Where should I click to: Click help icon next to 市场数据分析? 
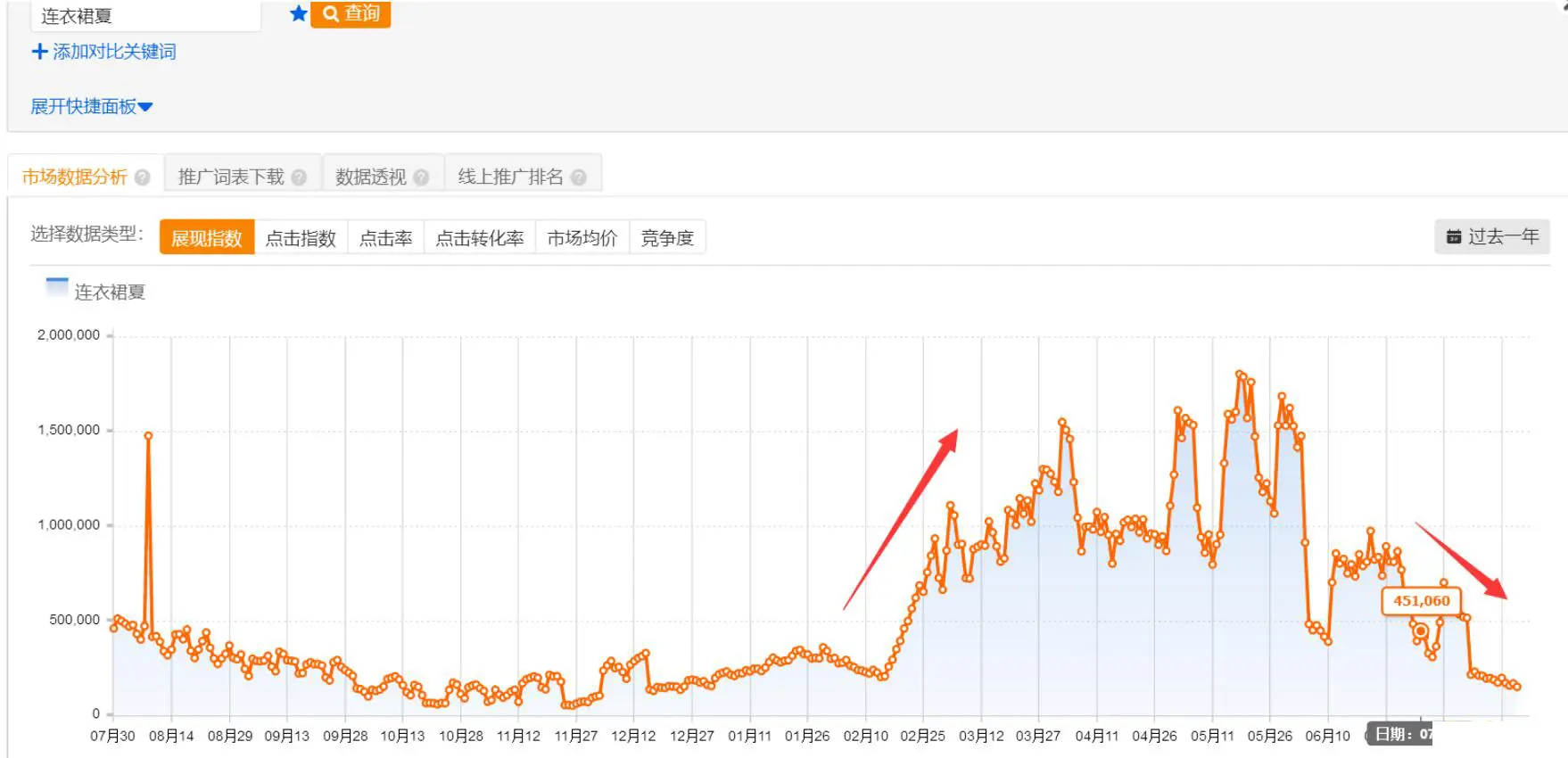[x=143, y=177]
